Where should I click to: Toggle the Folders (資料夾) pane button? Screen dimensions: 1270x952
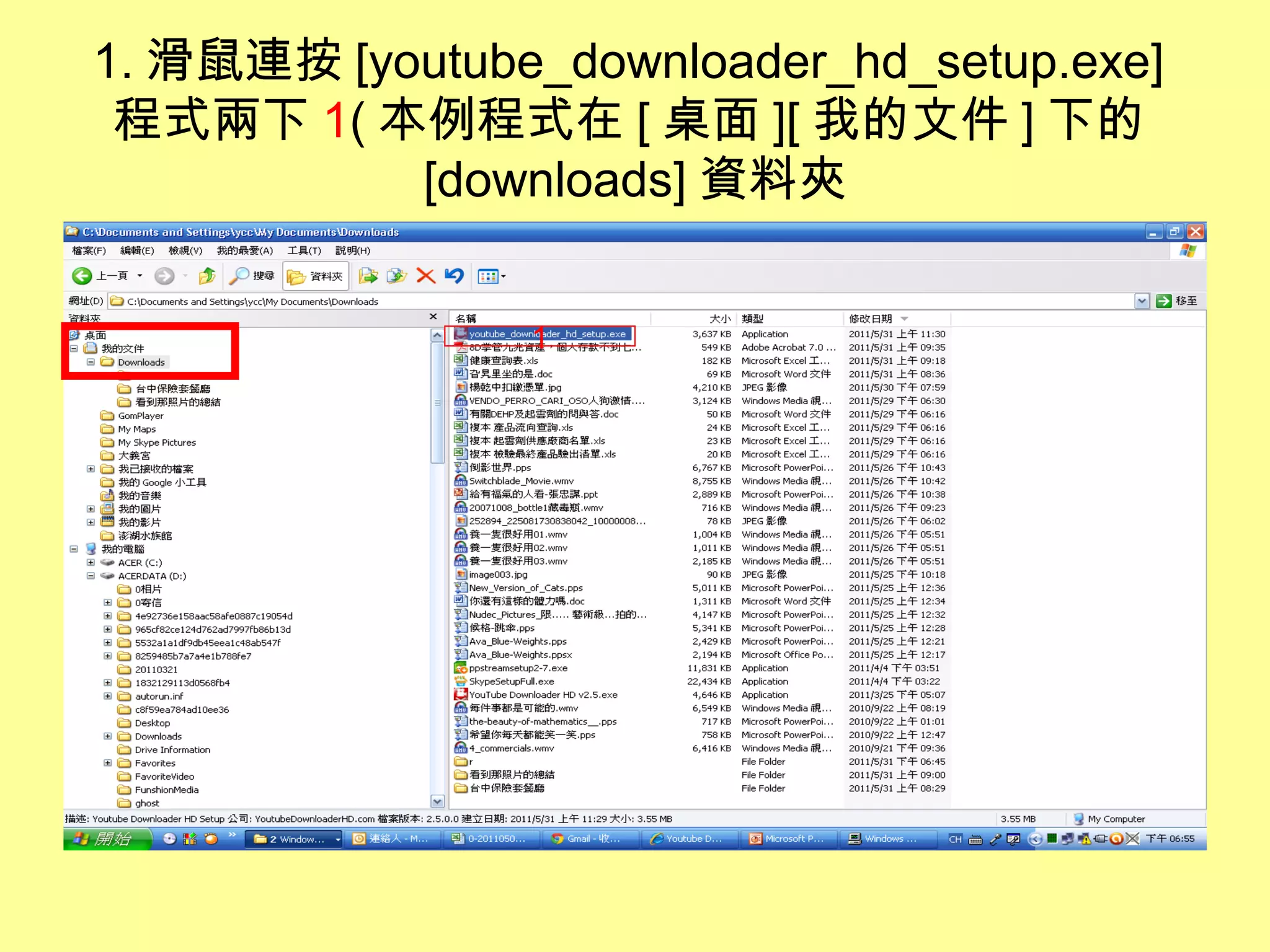point(316,276)
